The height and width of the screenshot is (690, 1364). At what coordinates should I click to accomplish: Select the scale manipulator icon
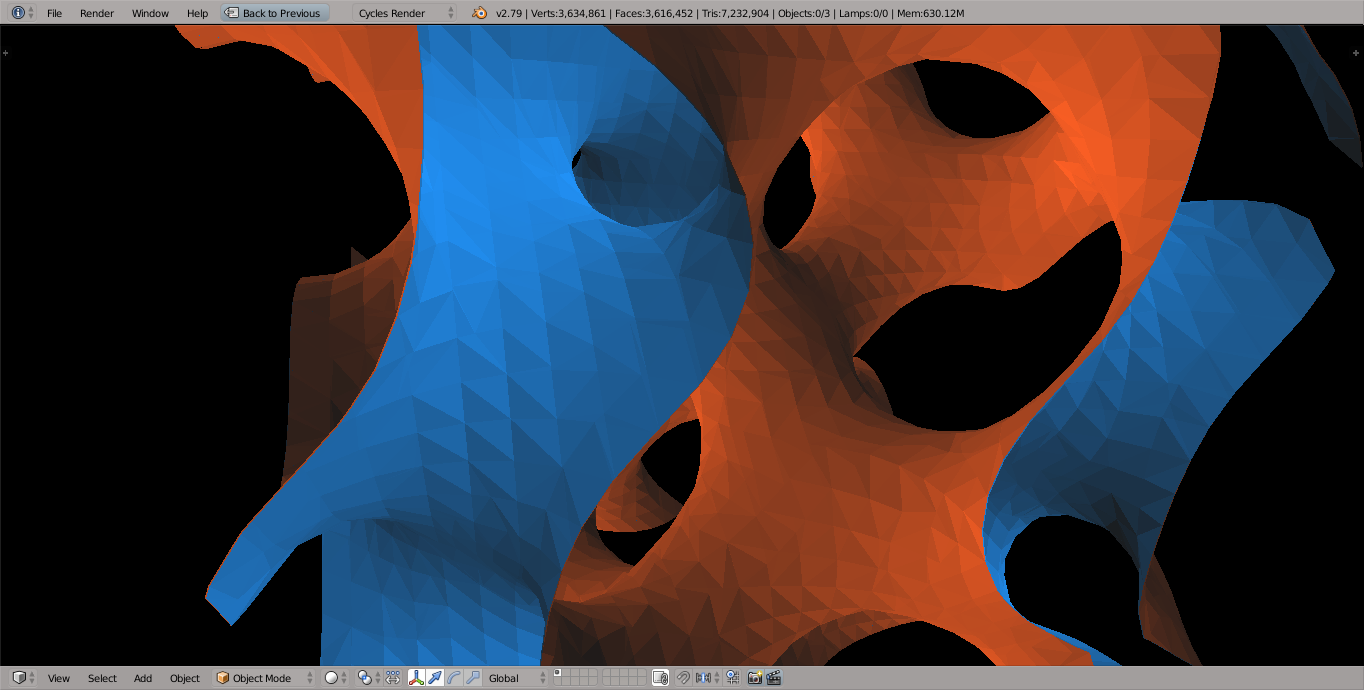click(x=473, y=677)
